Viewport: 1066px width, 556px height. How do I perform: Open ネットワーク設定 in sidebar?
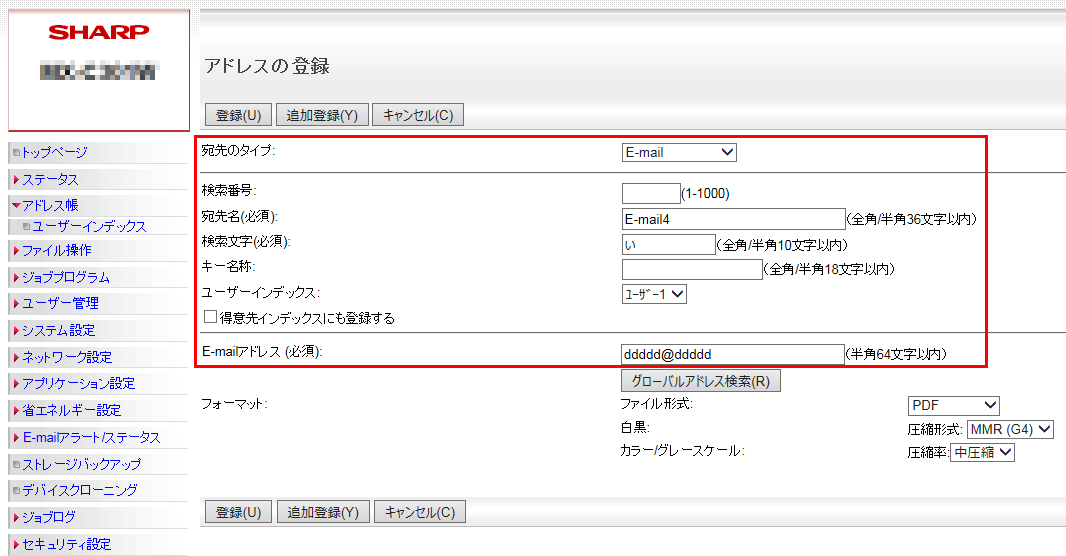click(x=67, y=357)
